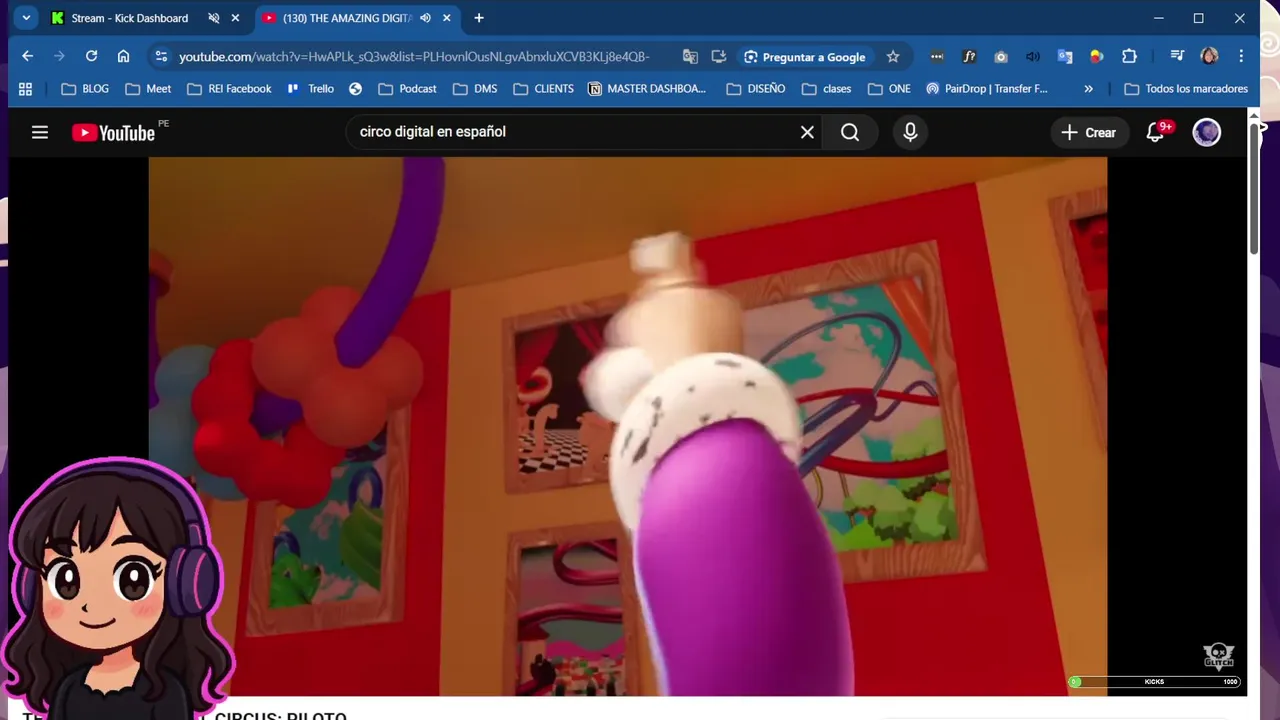Open the DISEÑO bookmarks folder
The width and height of the screenshot is (1280, 720).
coord(756,89)
